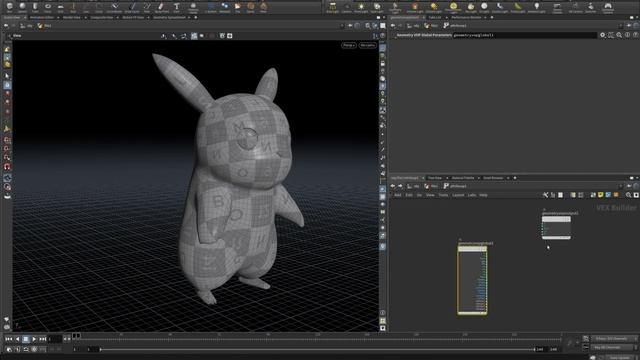
Task: Toggle pin on scene view path bar
Action: (350, 26)
